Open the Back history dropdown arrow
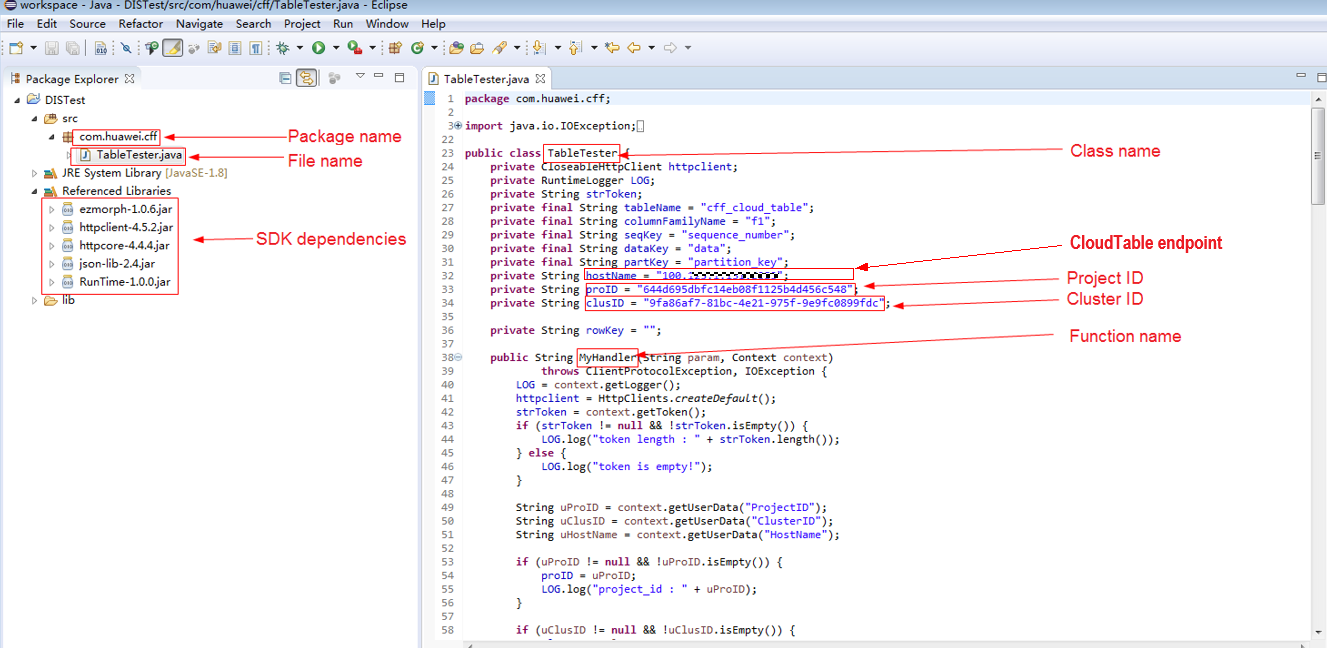The height and width of the screenshot is (648, 1327). pyautogui.click(x=651, y=48)
